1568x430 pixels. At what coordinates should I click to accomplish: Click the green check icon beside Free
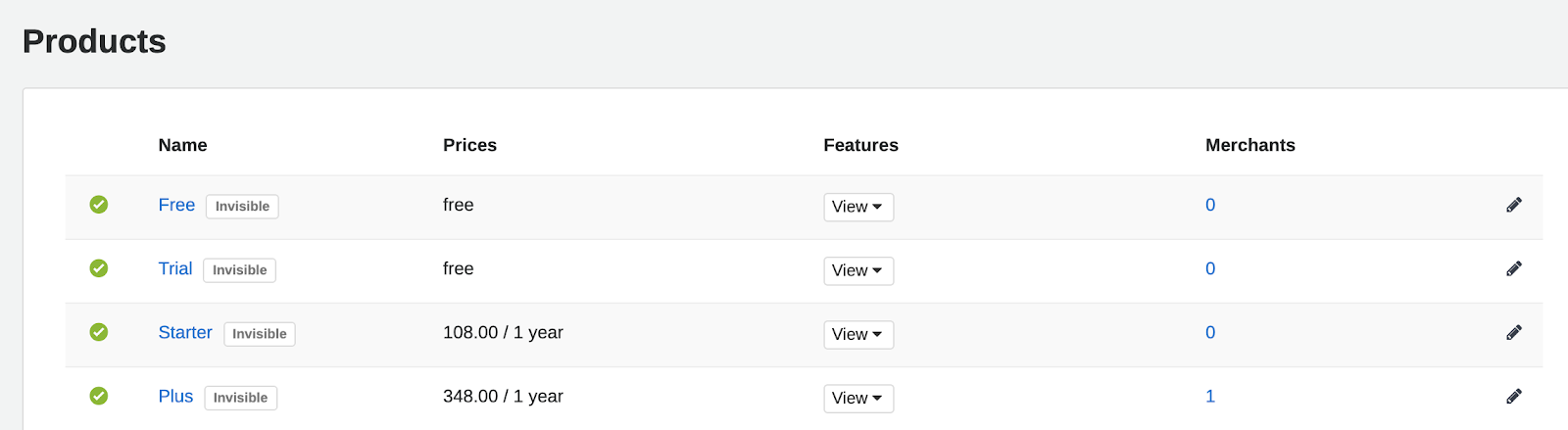[x=99, y=205]
